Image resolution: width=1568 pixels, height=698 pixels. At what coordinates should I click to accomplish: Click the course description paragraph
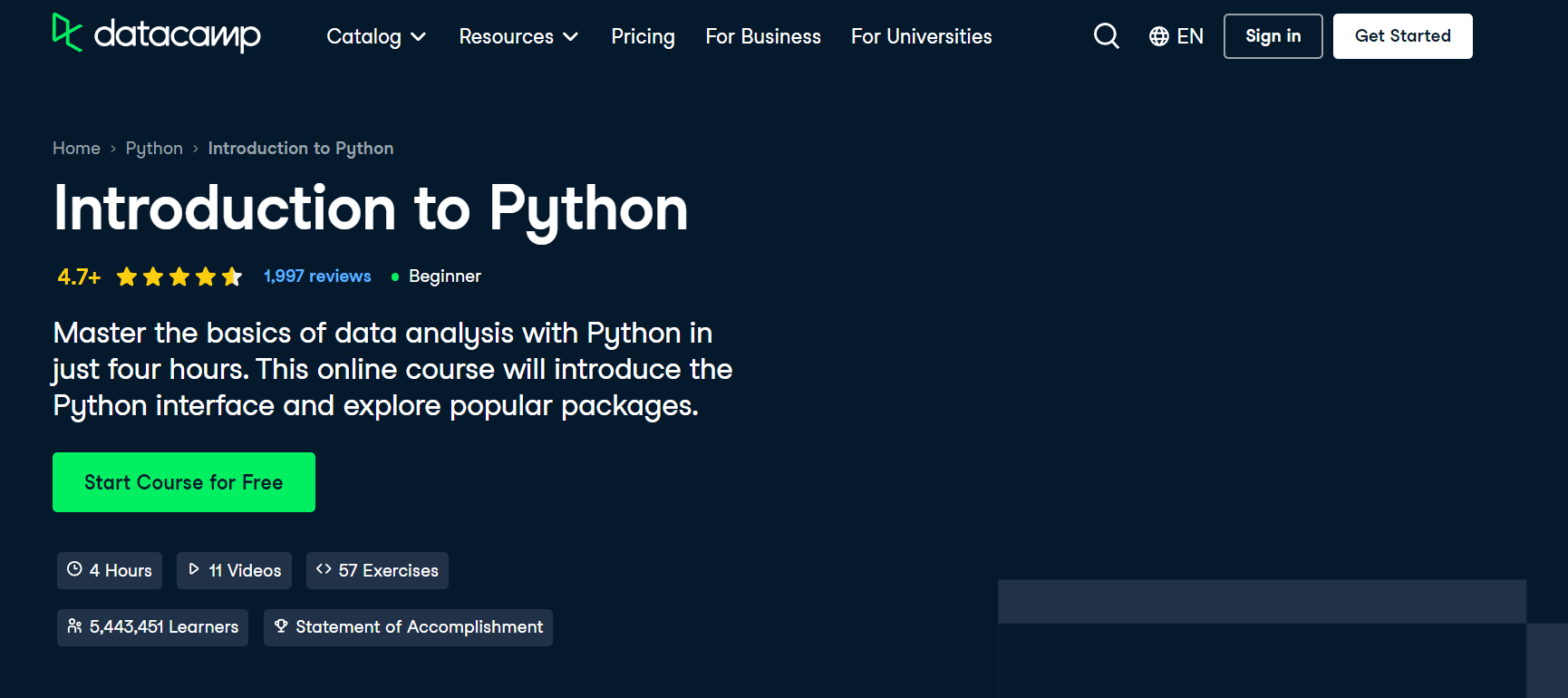392,369
